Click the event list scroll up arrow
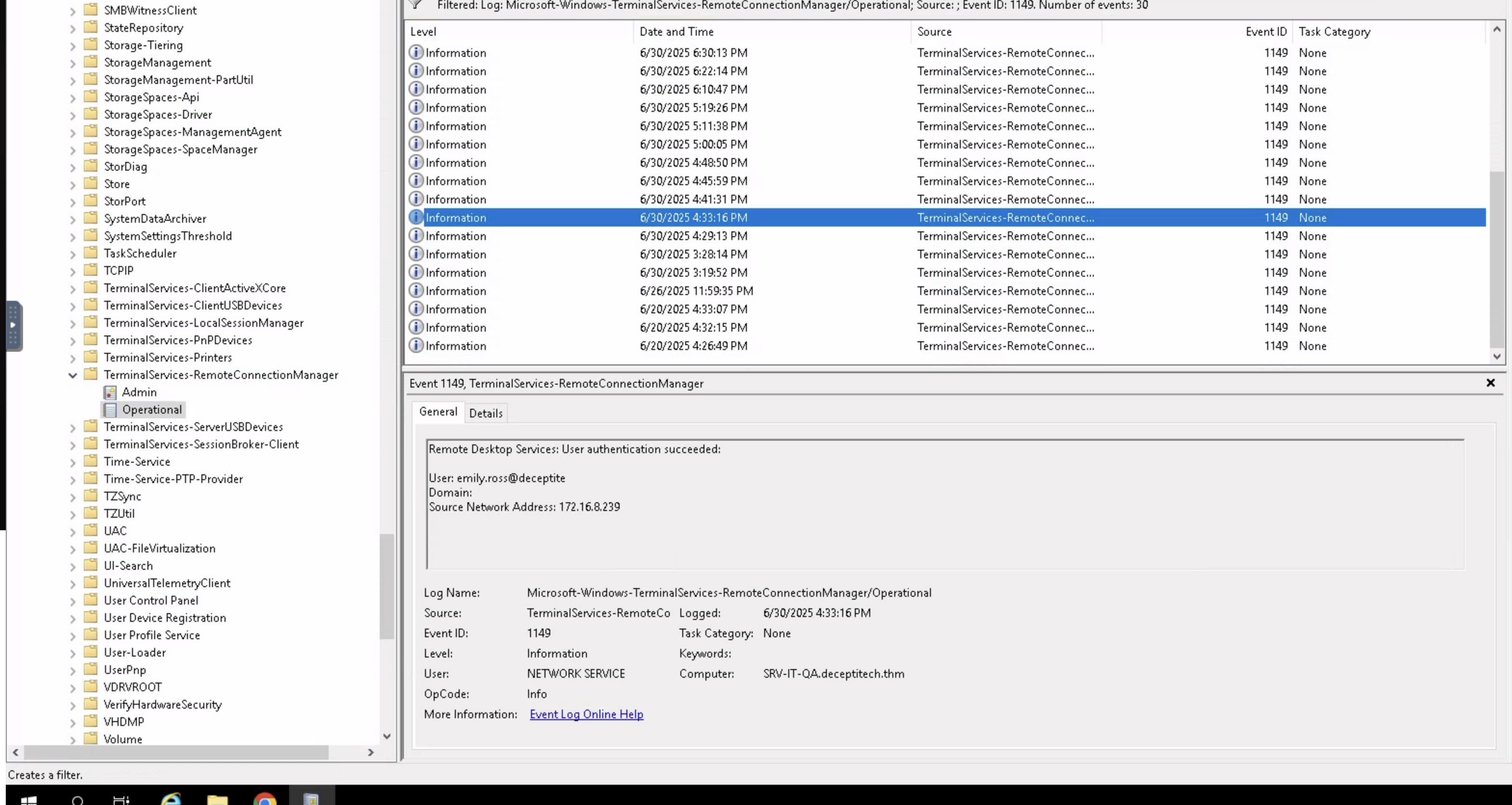1512x805 pixels. pyautogui.click(x=1497, y=29)
